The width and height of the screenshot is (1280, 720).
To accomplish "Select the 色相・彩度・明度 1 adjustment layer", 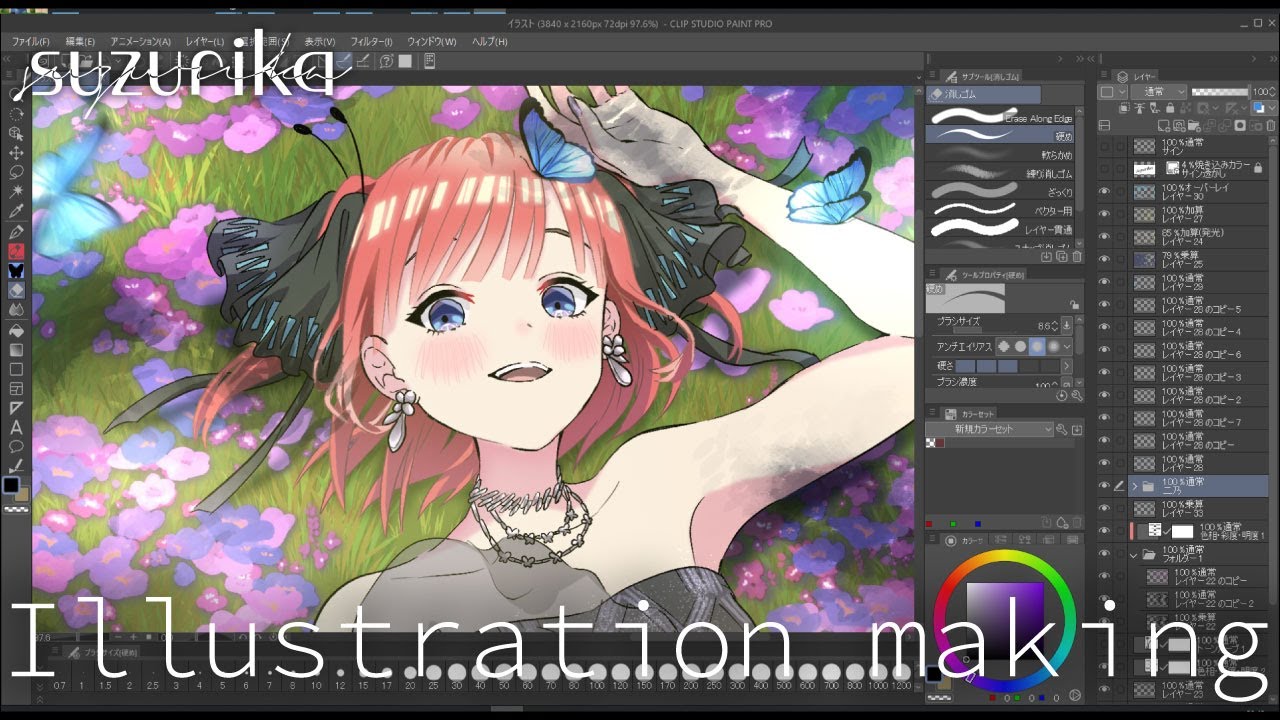I will pyautogui.click(x=1200, y=531).
